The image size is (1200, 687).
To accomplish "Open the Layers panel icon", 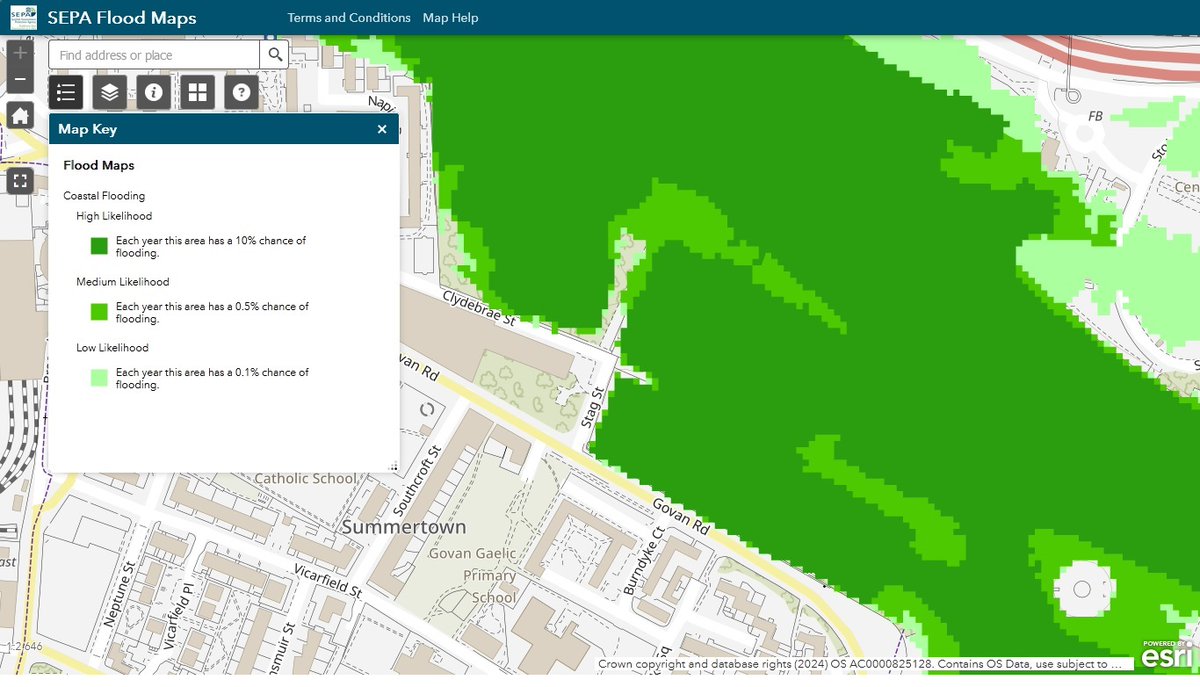I will pyautogui.click(x=109, y=91).
